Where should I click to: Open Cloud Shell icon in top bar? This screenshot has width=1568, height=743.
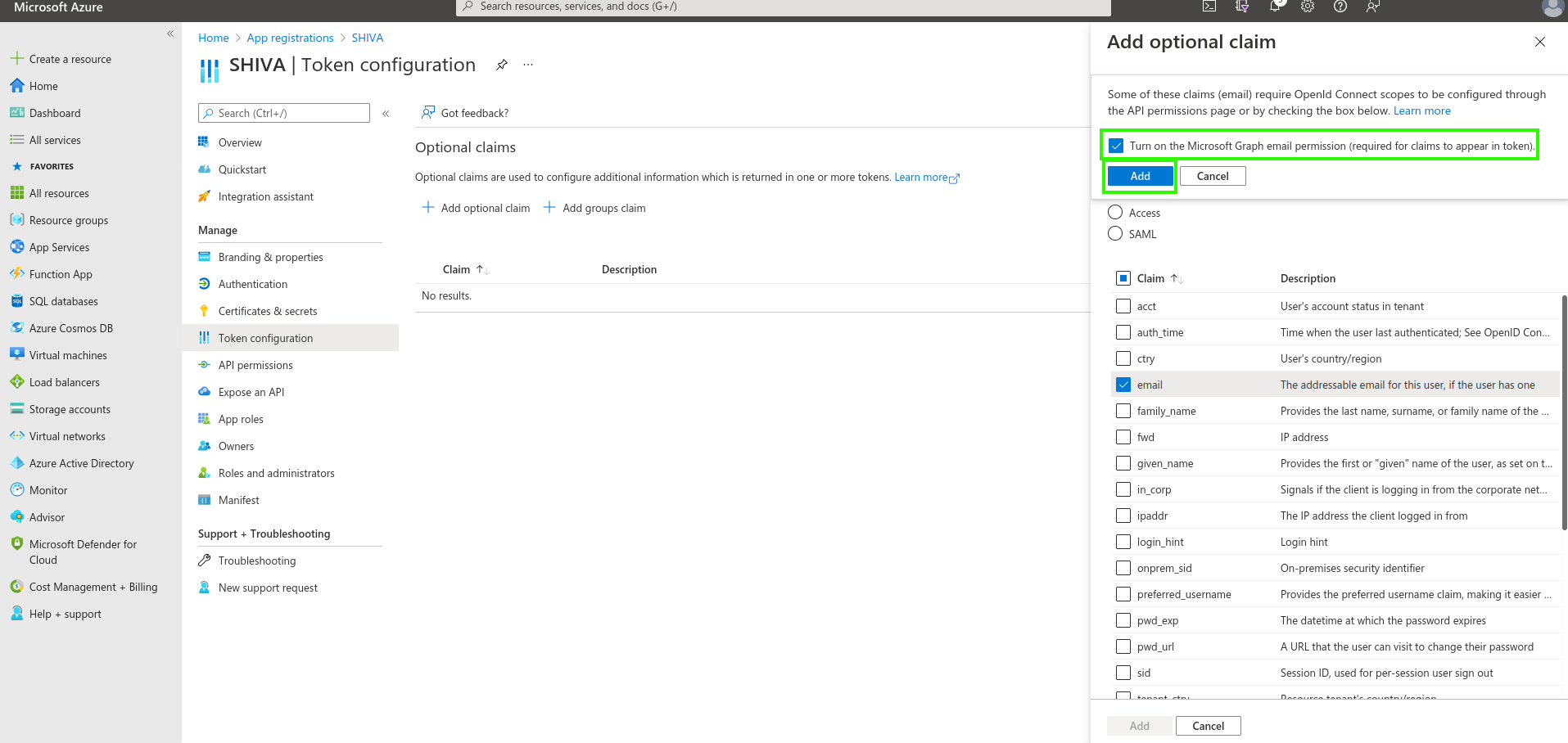pos(1209,7)
